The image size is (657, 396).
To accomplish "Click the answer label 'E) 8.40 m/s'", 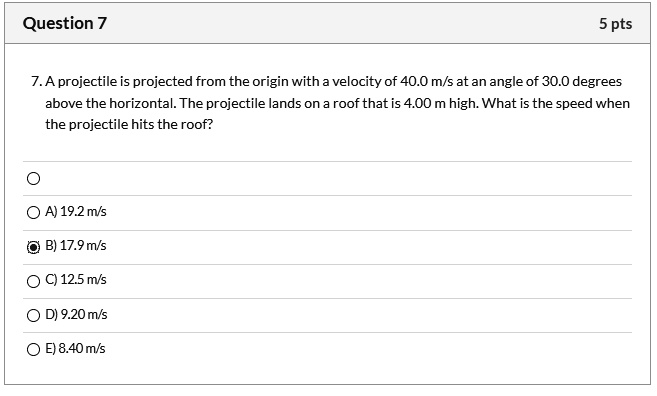I will (75, 348).
